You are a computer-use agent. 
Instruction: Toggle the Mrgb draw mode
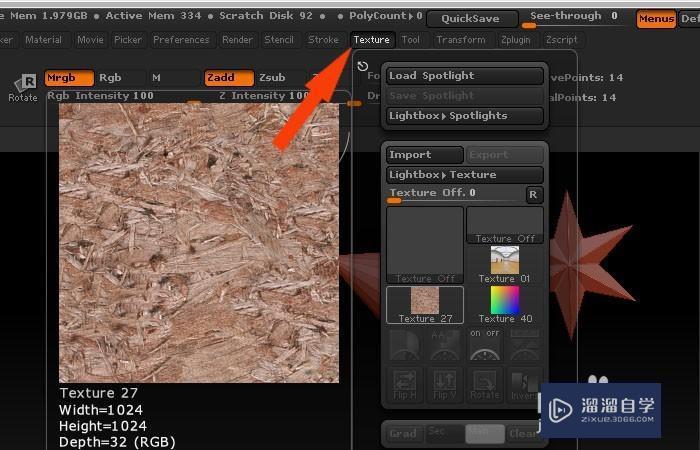69,78
